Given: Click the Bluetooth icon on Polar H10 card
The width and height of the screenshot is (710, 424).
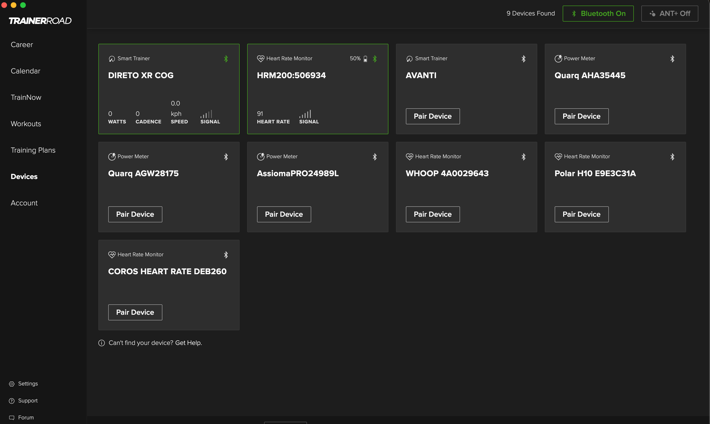Looking at the screenshot, I should [x=672, y=157].
